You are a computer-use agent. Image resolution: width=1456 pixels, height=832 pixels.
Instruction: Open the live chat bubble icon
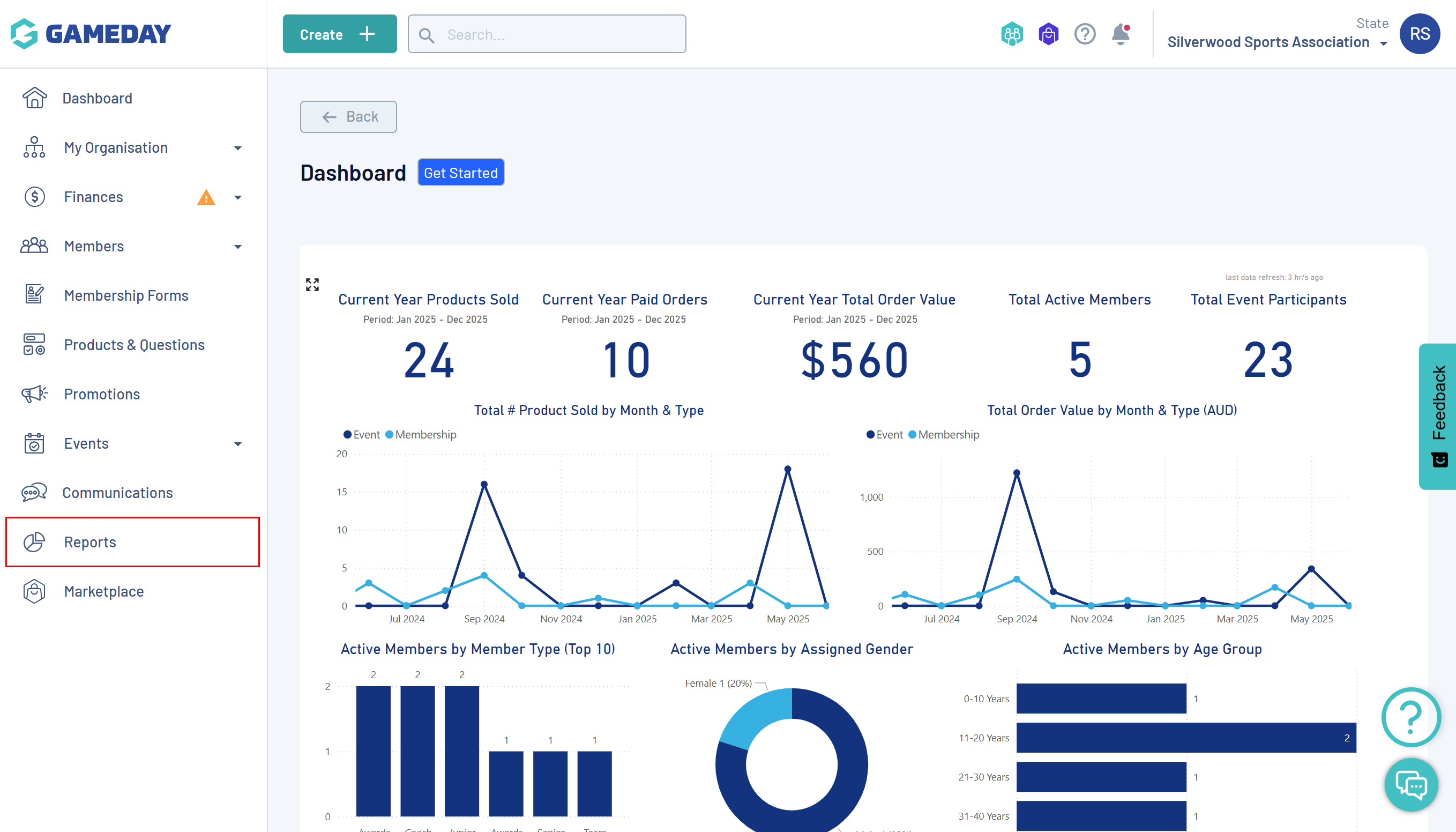1411,785
